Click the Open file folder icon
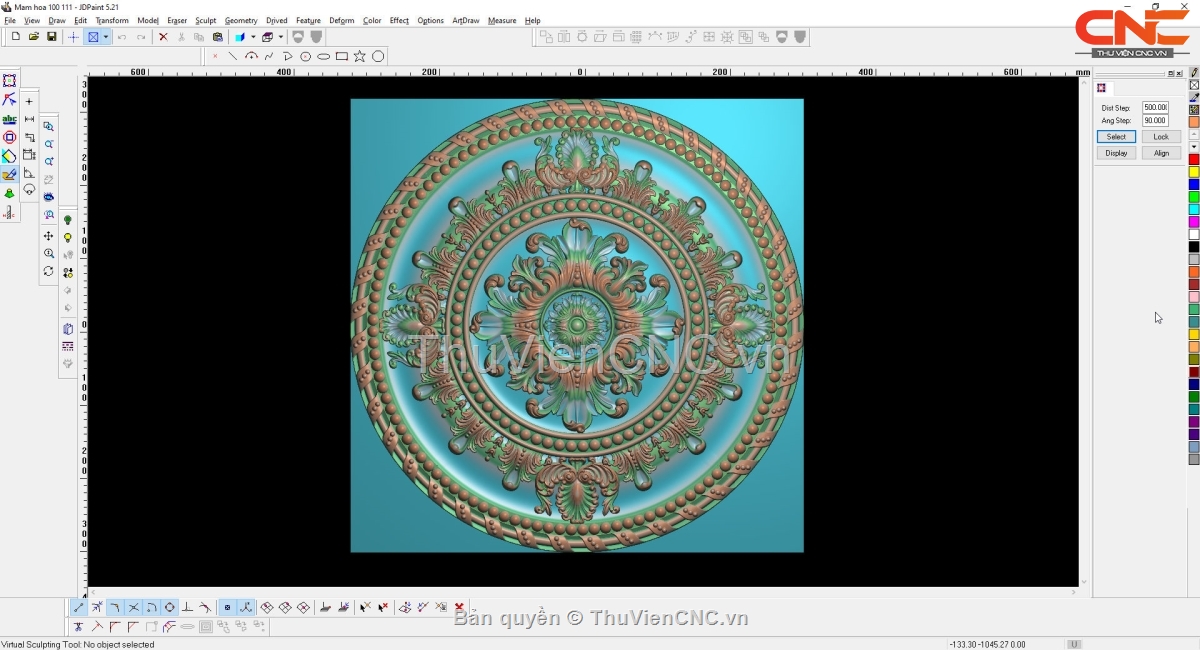 click(x=33, y=37)
